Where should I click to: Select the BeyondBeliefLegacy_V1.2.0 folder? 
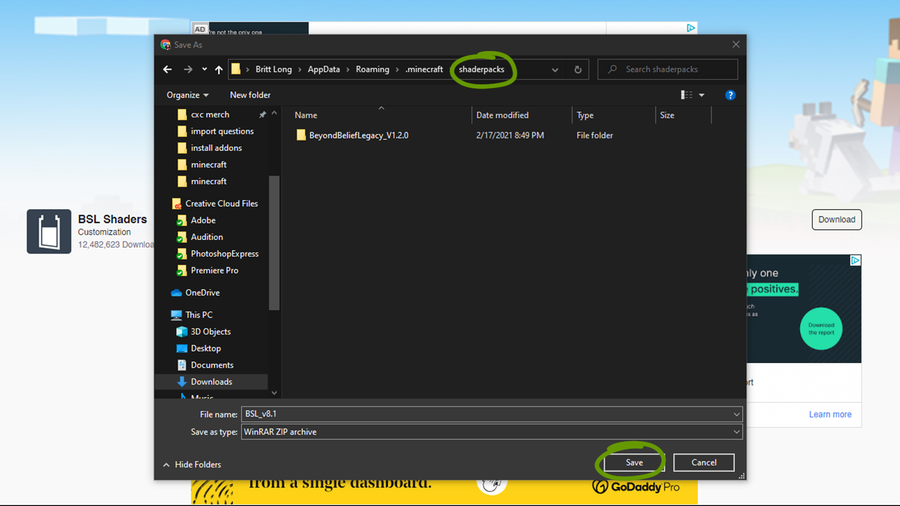point(358,135)
